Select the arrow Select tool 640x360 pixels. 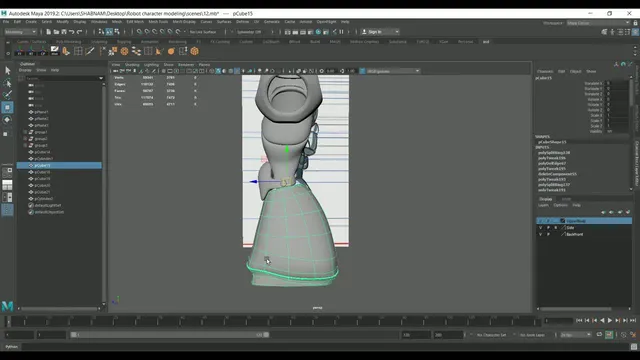7,71
